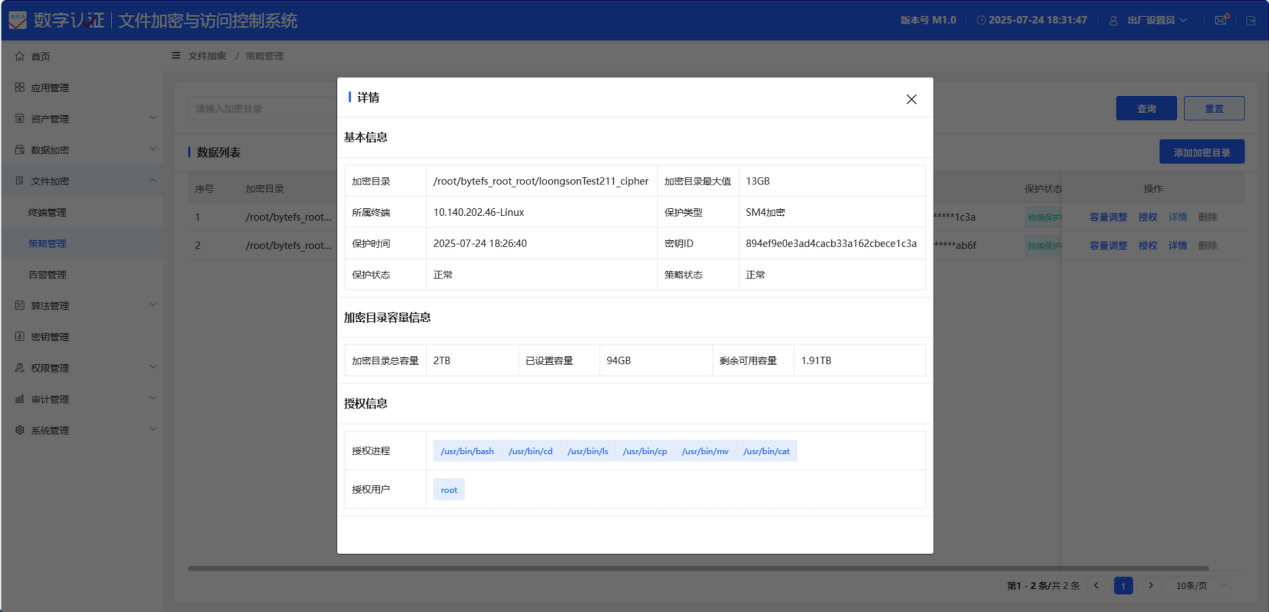Go to the previous page arrow

(x=1096, y=585)
